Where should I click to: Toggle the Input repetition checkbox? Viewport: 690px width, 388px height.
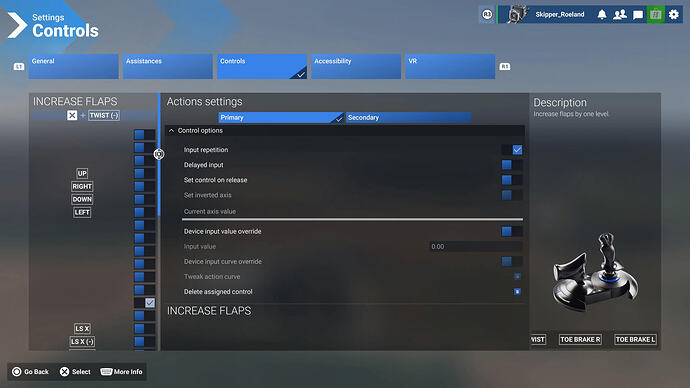pyautogui.click(x=512, y=150)
